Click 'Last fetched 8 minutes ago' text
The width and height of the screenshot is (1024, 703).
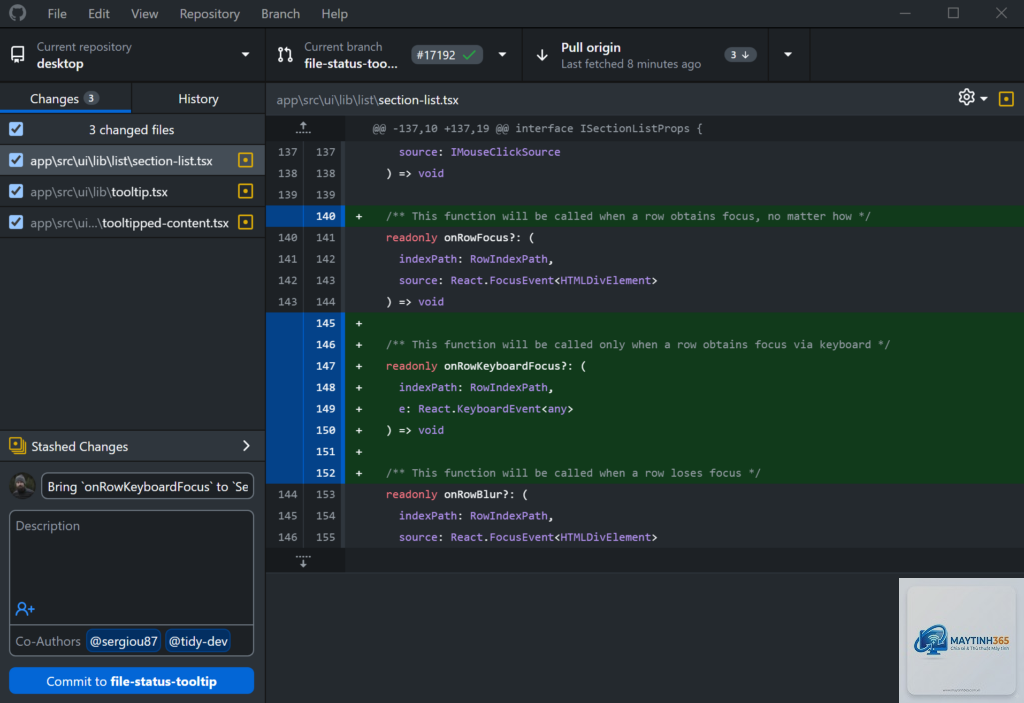pyautogui.click(x=631, y=64)
